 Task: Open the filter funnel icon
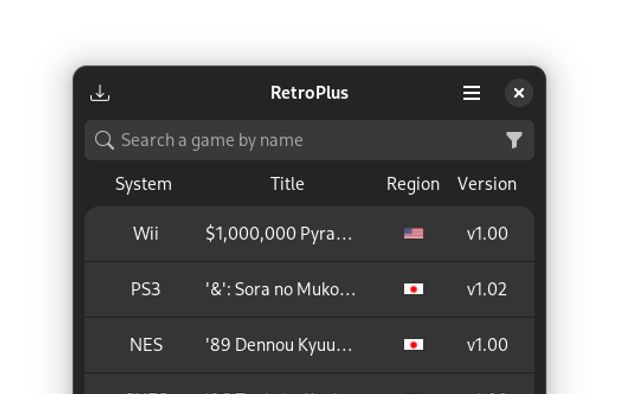click(514, 140)
